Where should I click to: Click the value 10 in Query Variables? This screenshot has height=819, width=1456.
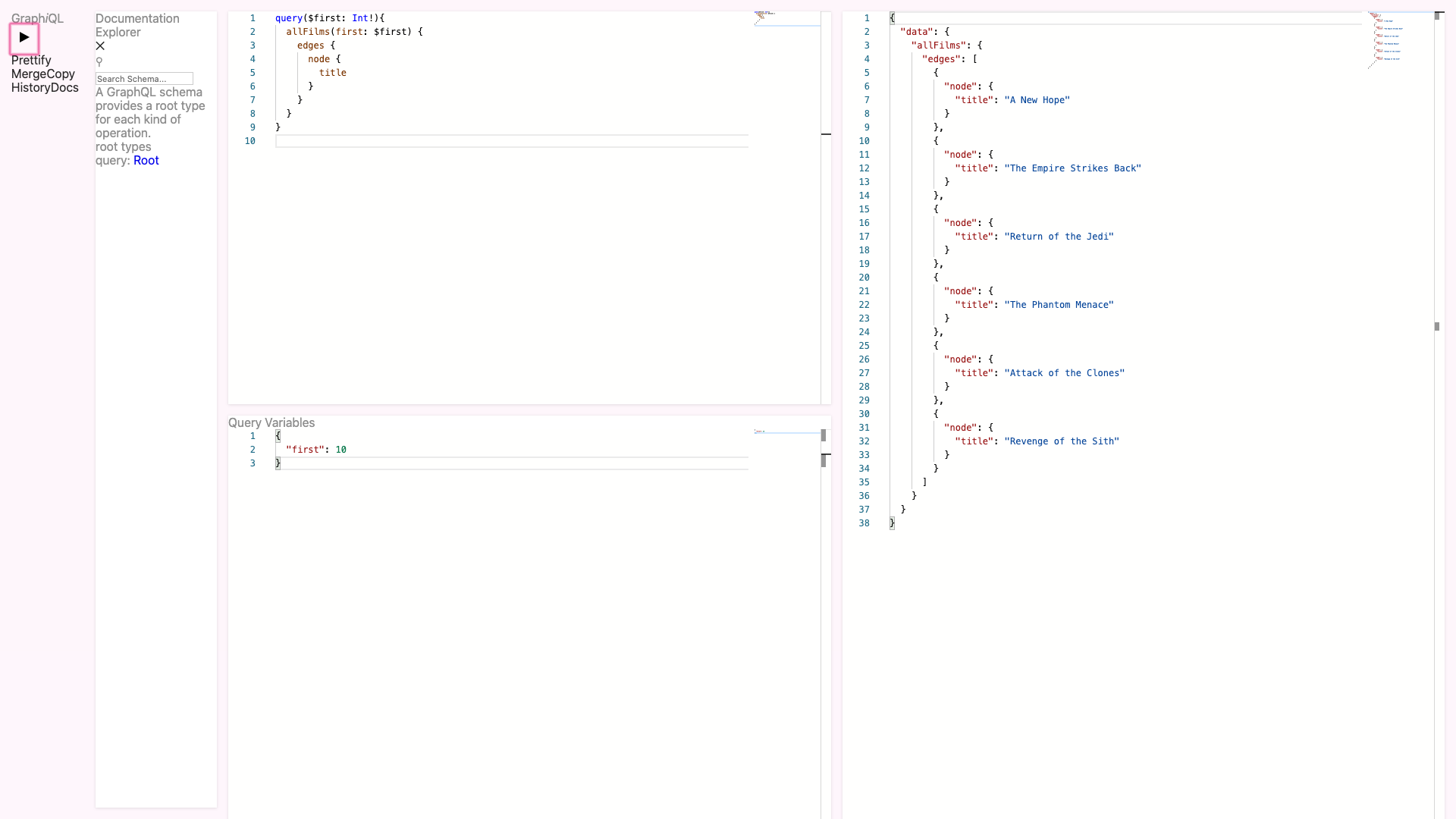340,450
